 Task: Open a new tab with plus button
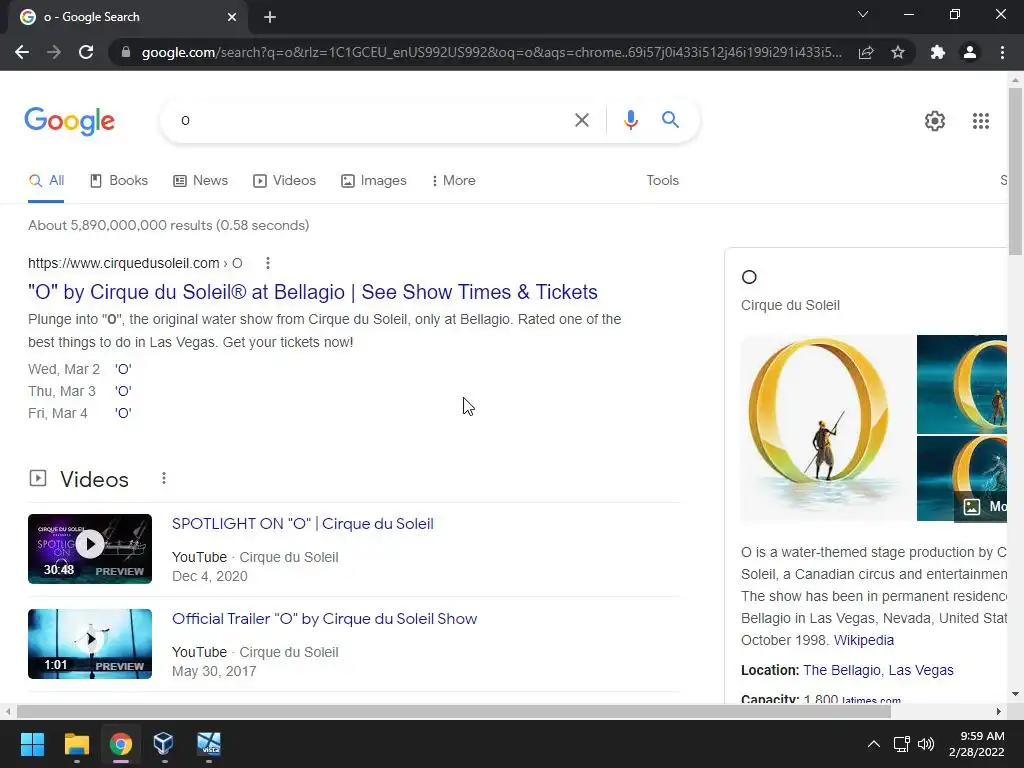point(270,17)
